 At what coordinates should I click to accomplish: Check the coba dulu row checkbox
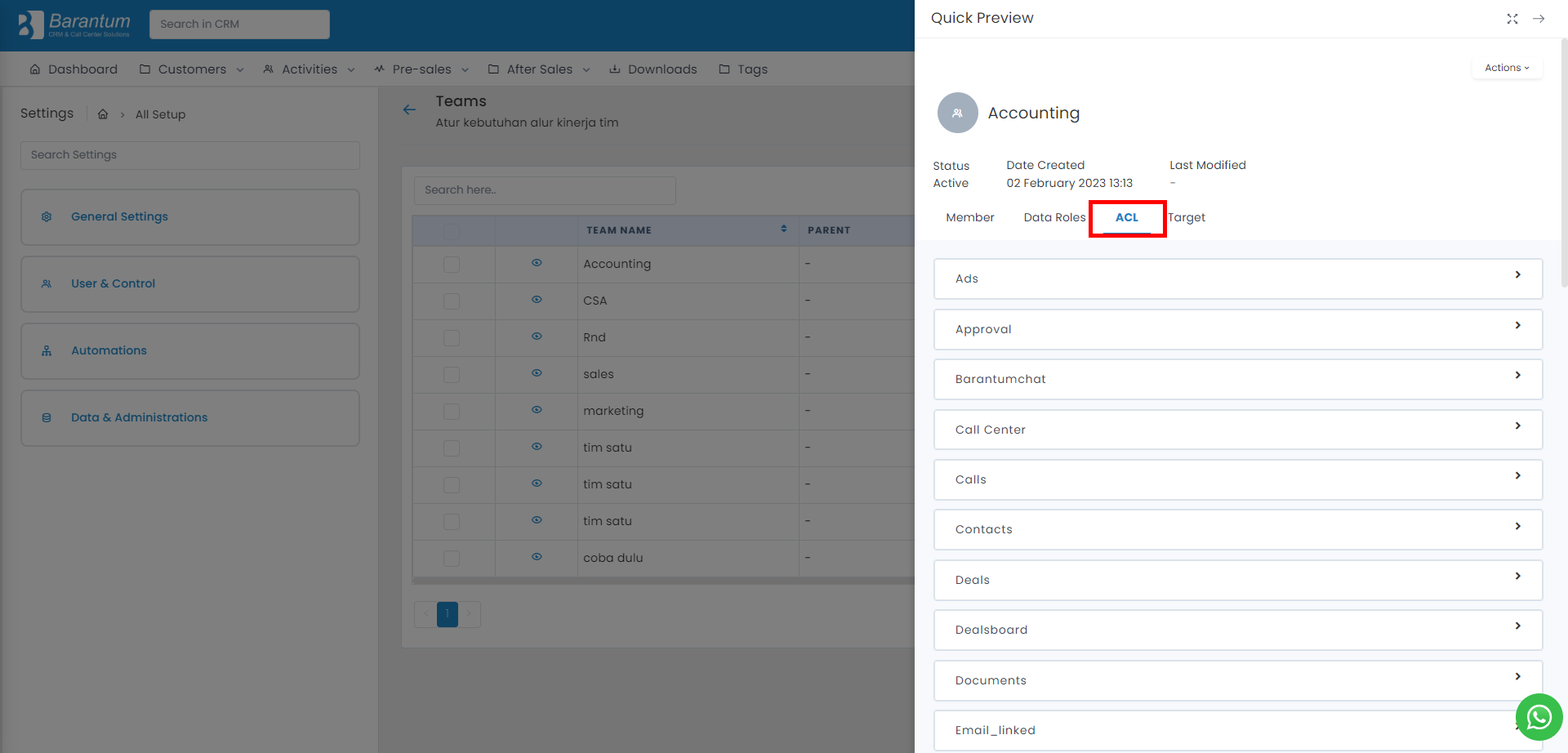(x=452, y=559)
